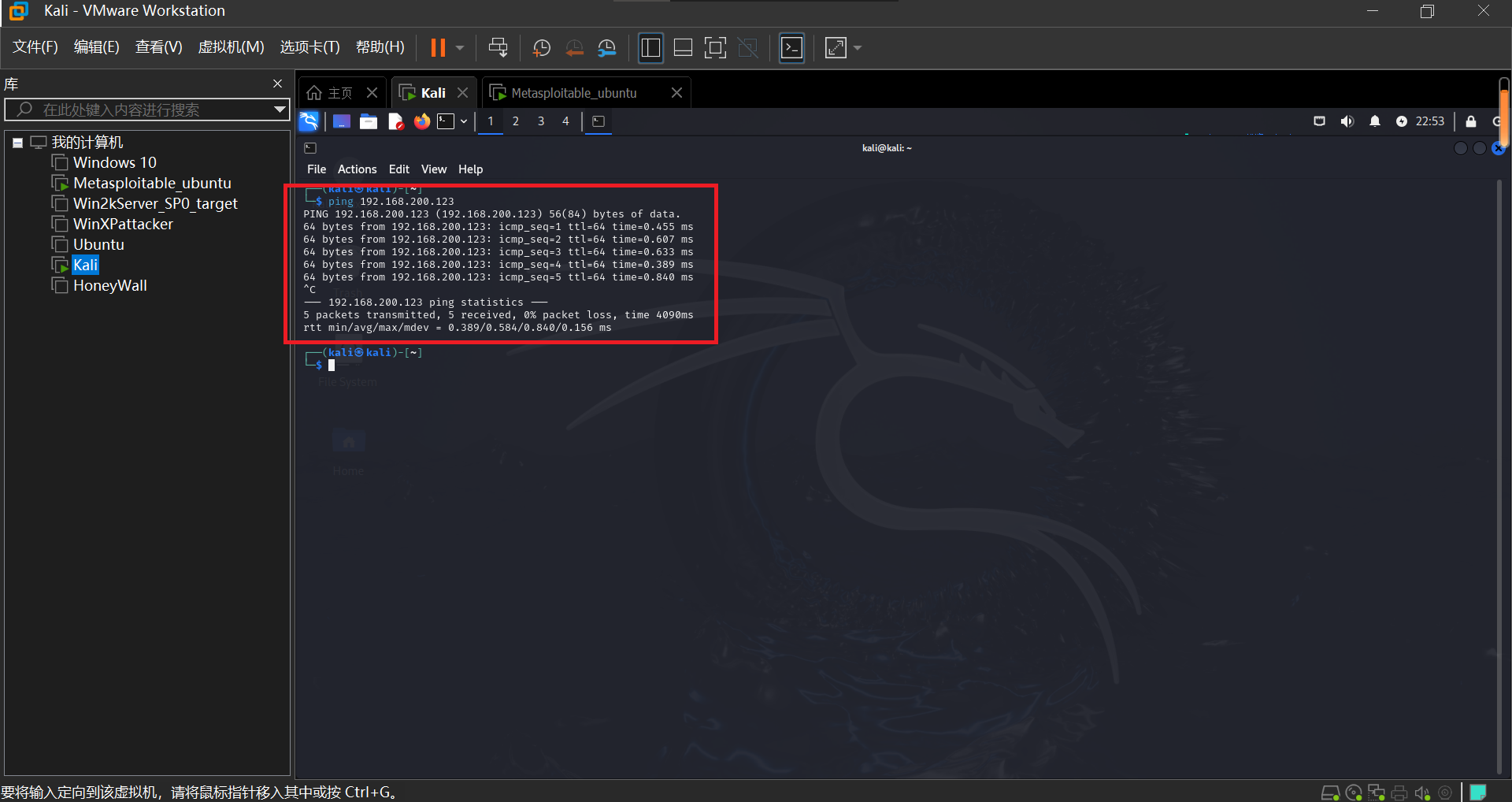This screenshot has height=802, width=1512.
Task: Close the Metasploitable_ubuntu tab
Action: tap(676, 93)
